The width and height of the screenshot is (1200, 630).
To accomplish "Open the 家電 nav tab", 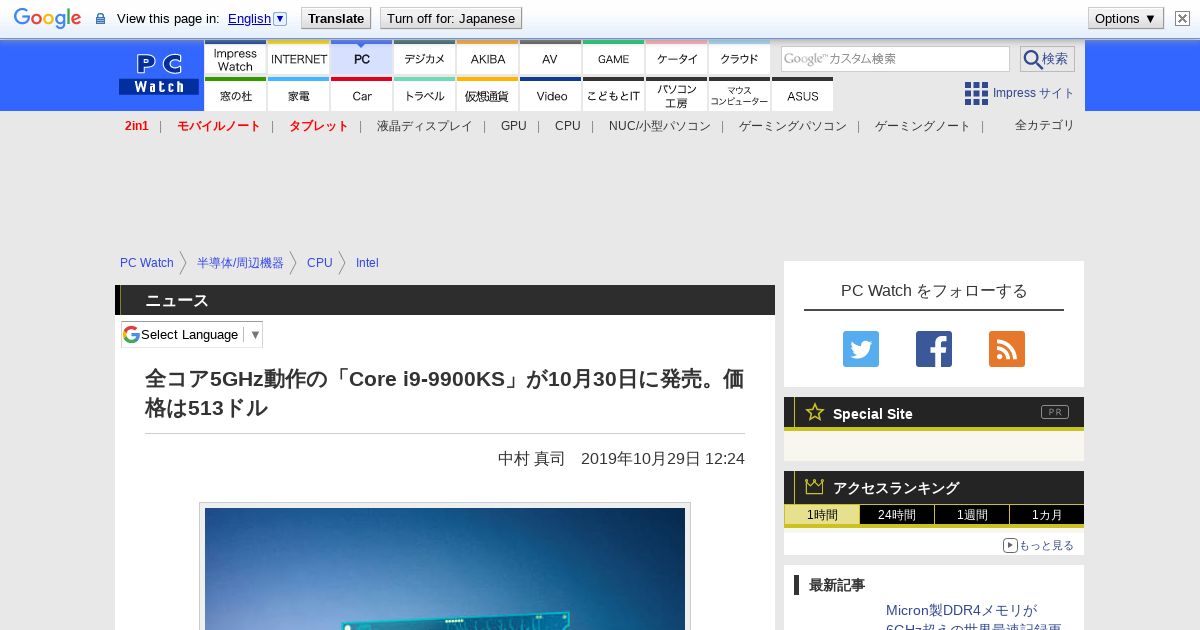I will (x=299, y=95).
